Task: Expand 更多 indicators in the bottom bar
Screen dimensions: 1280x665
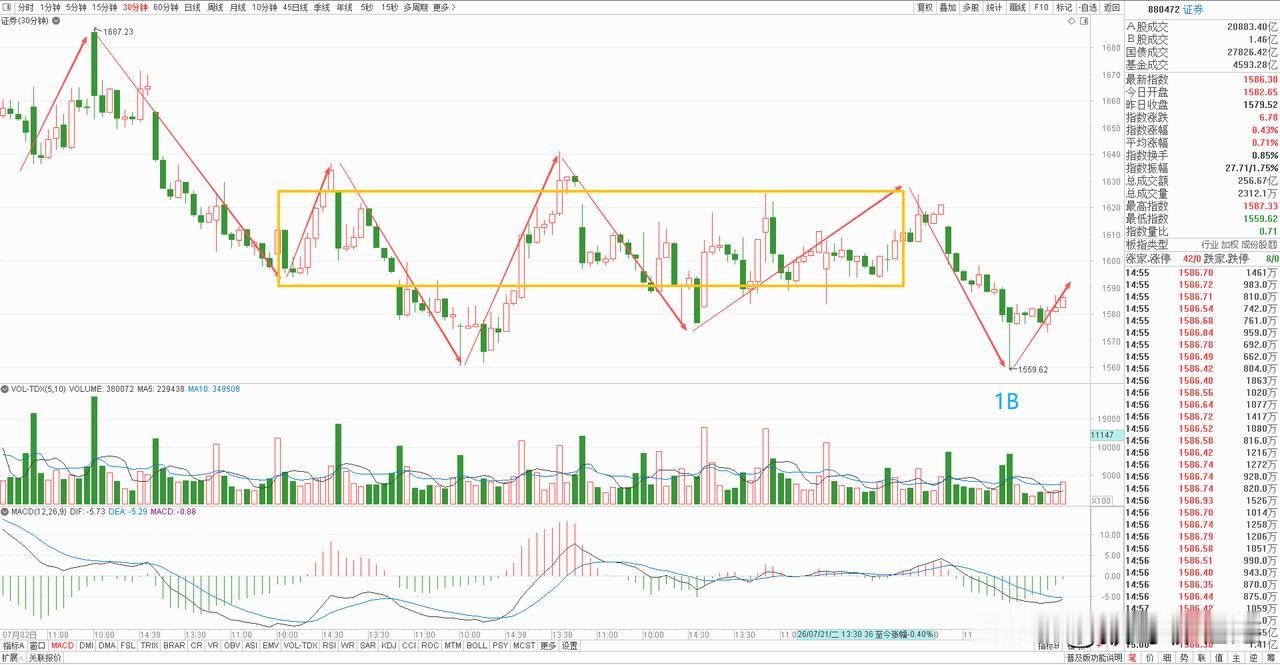Action: click(548, 646)
